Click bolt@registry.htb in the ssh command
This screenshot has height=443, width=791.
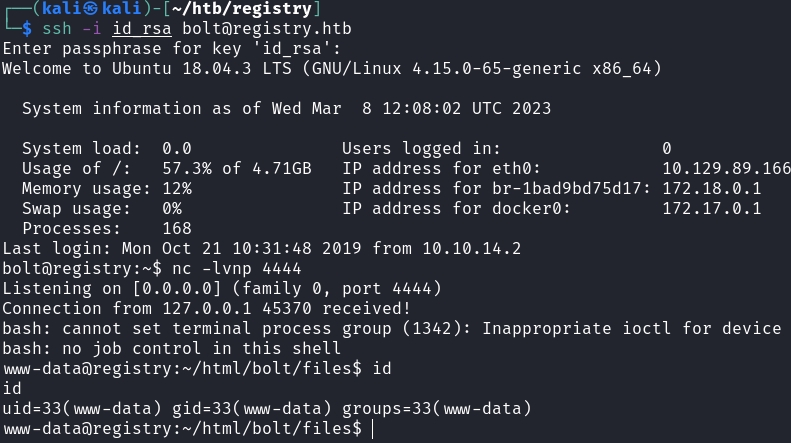tap(267, 28)
